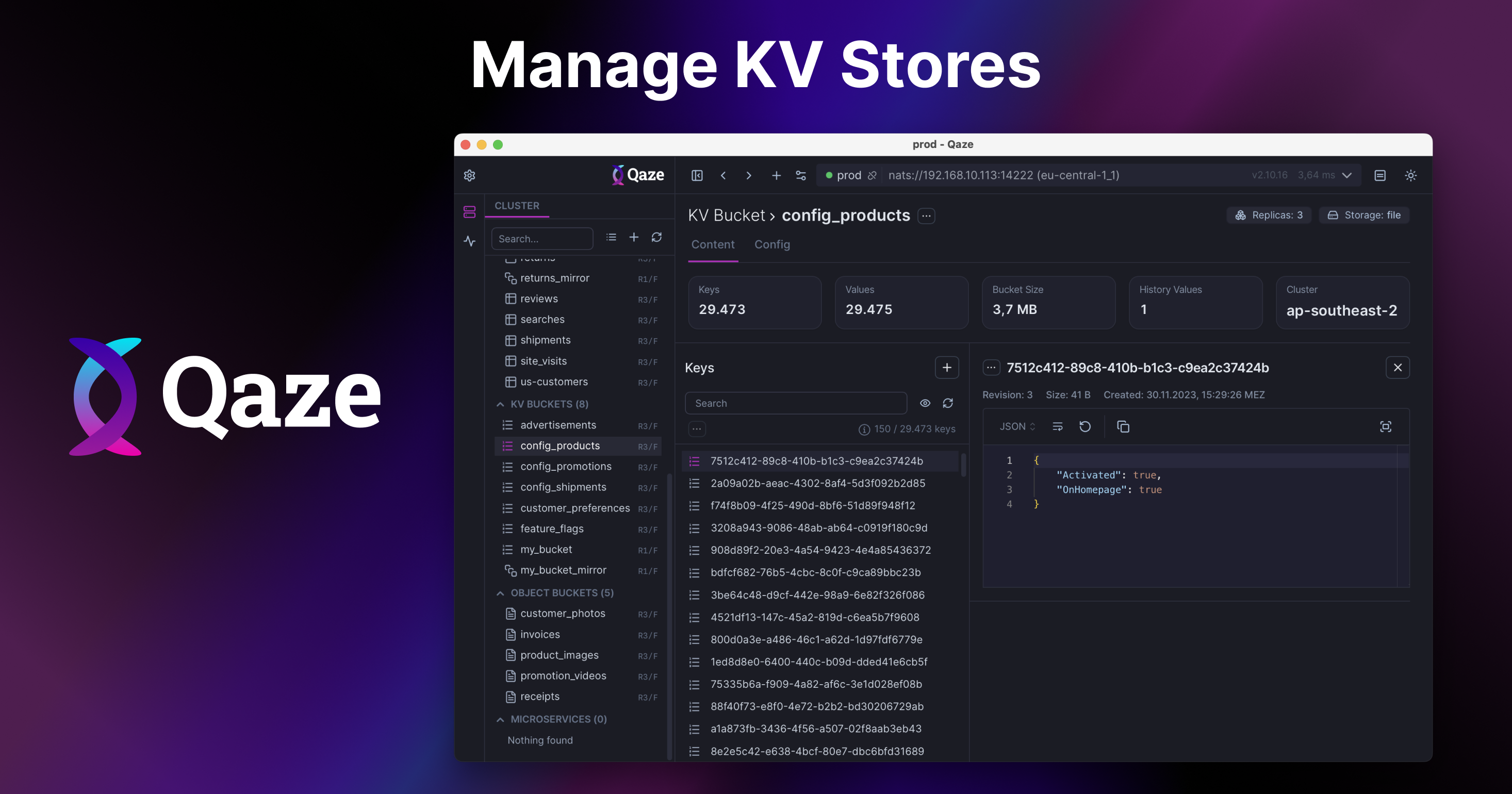1512x794 pixels.
Task: Open the promotion_videos object bucket
Action: (x=578, y=675)
